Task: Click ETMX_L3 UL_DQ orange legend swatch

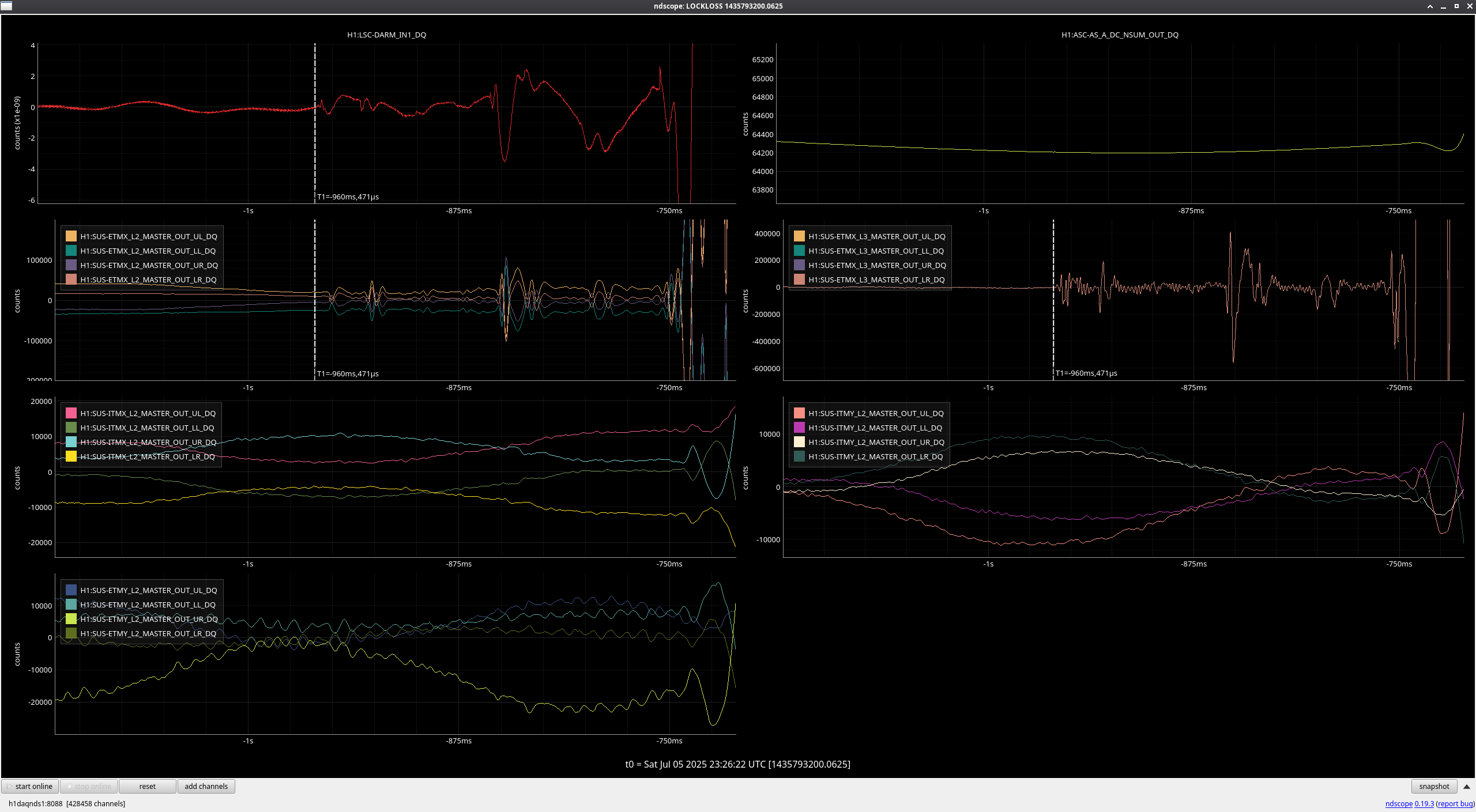Action: click(799, 236)
